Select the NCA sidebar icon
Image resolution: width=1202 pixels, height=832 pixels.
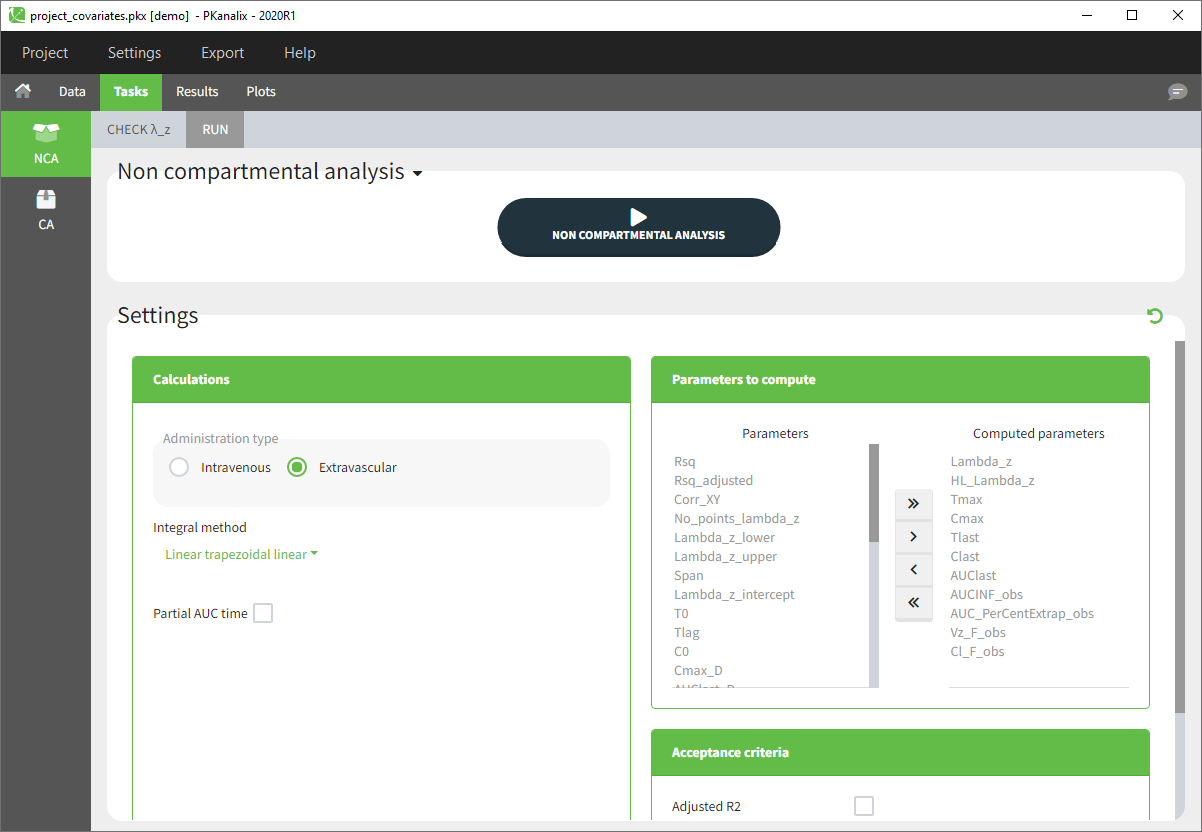(46, 144)
